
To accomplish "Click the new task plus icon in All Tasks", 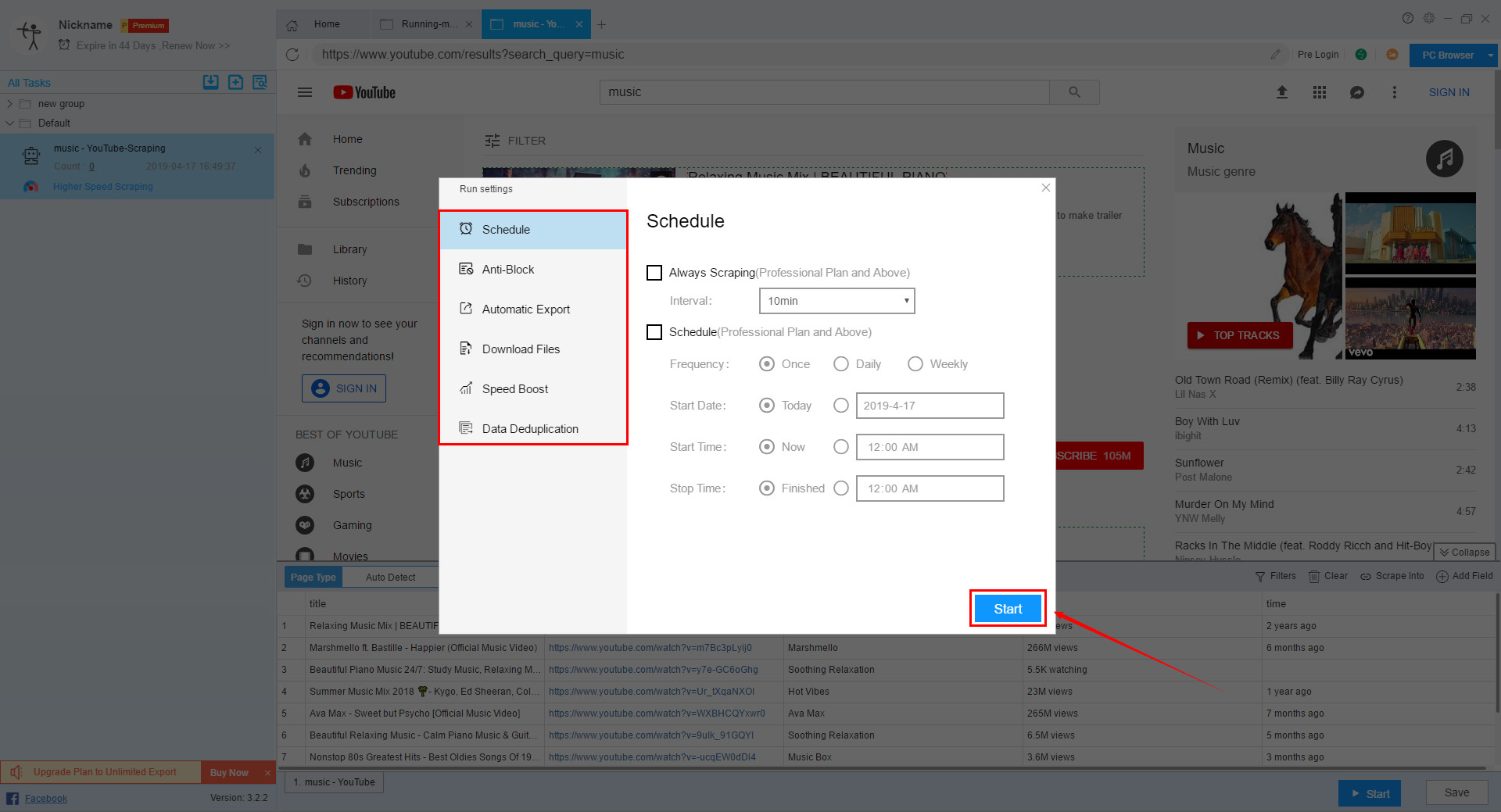I will [x=235, y=82].
